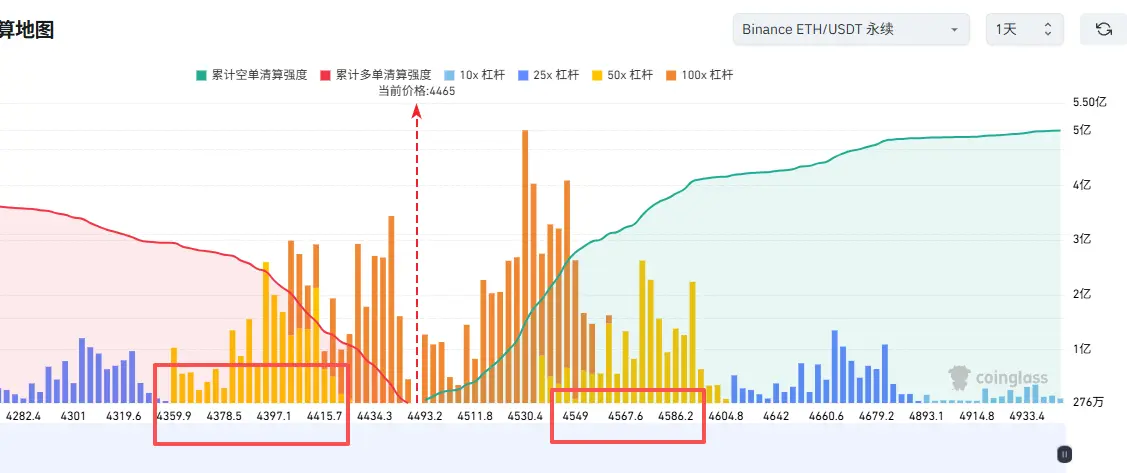The image size is (1127, 473).
Task: Click x-axis label 4415.7
Action: pyautogui.click(x=324, y=416)
